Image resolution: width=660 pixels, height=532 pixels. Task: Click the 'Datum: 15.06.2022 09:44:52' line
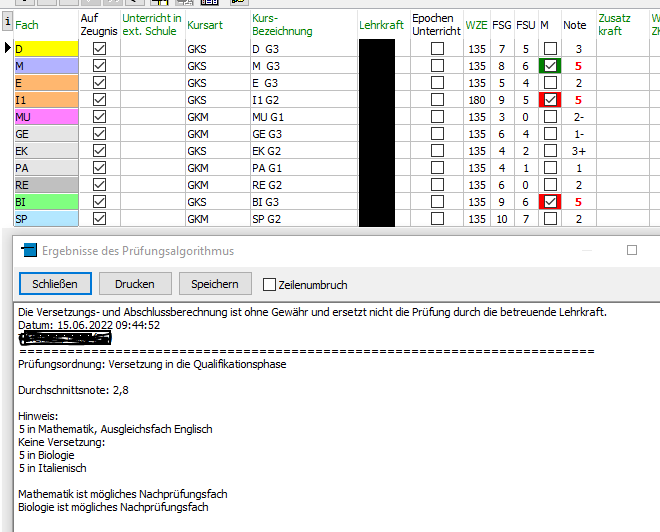(x=89, y=325)
